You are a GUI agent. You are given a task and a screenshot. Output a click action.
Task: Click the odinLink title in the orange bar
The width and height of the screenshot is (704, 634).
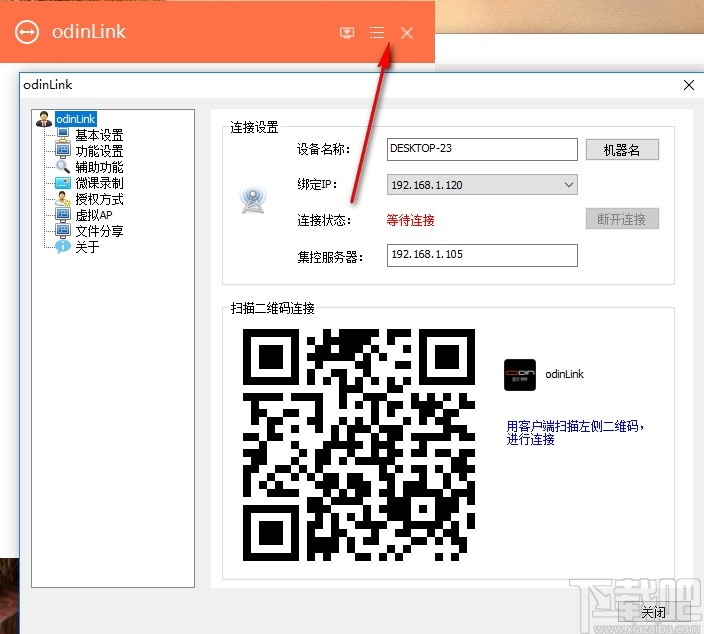click(x=89, y=31)
